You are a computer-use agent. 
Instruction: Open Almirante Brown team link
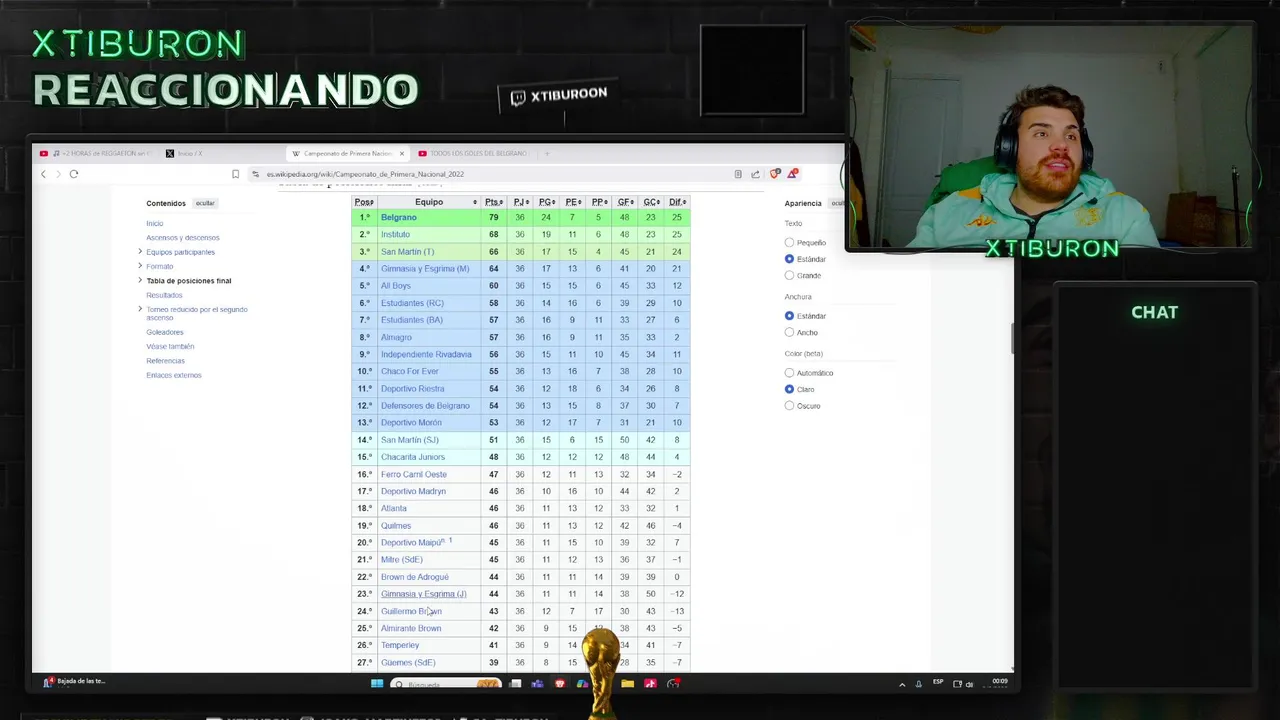click(x=411, y=628)
